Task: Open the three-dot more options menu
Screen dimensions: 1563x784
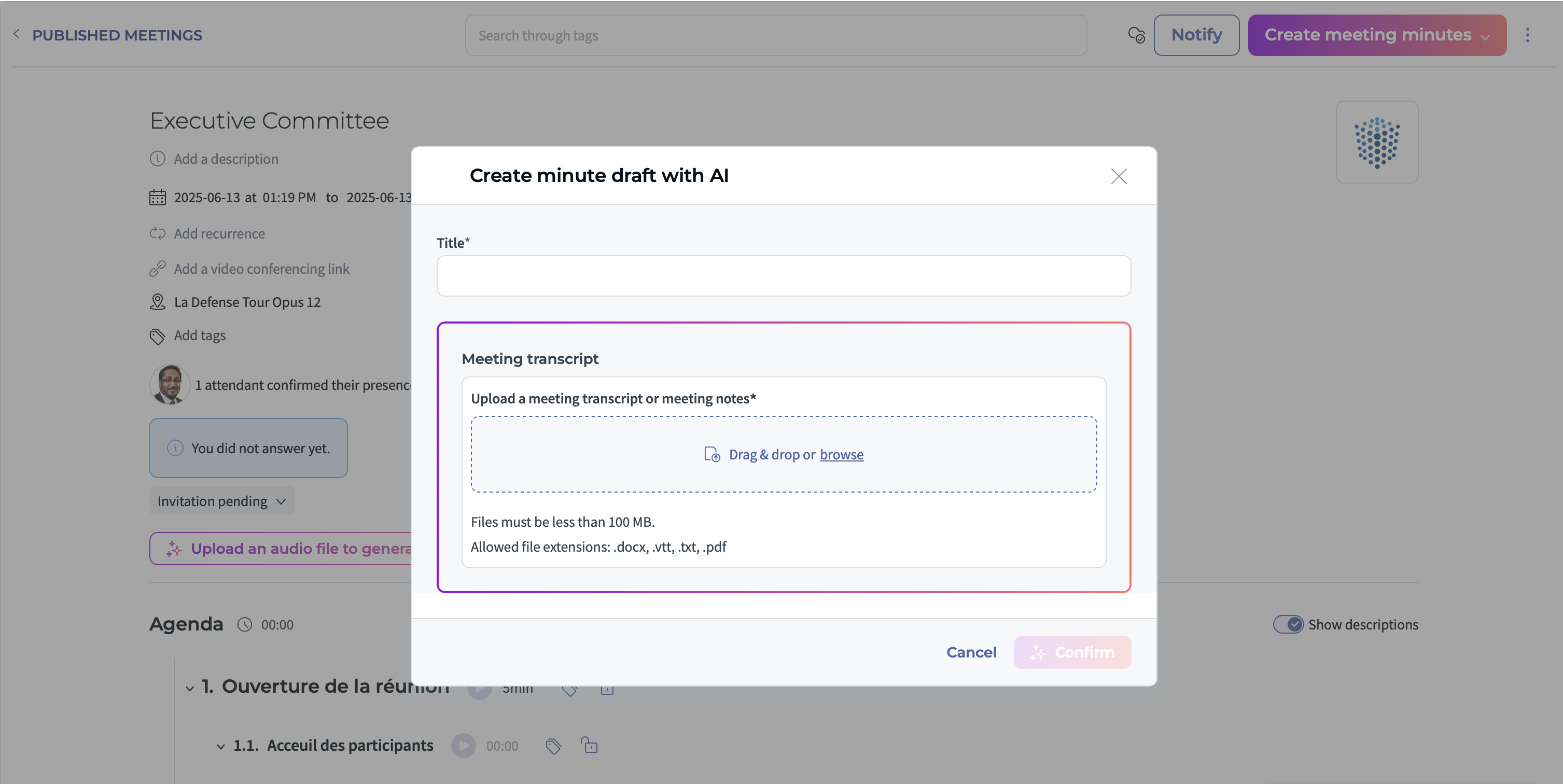Action: coord(1527,35)
